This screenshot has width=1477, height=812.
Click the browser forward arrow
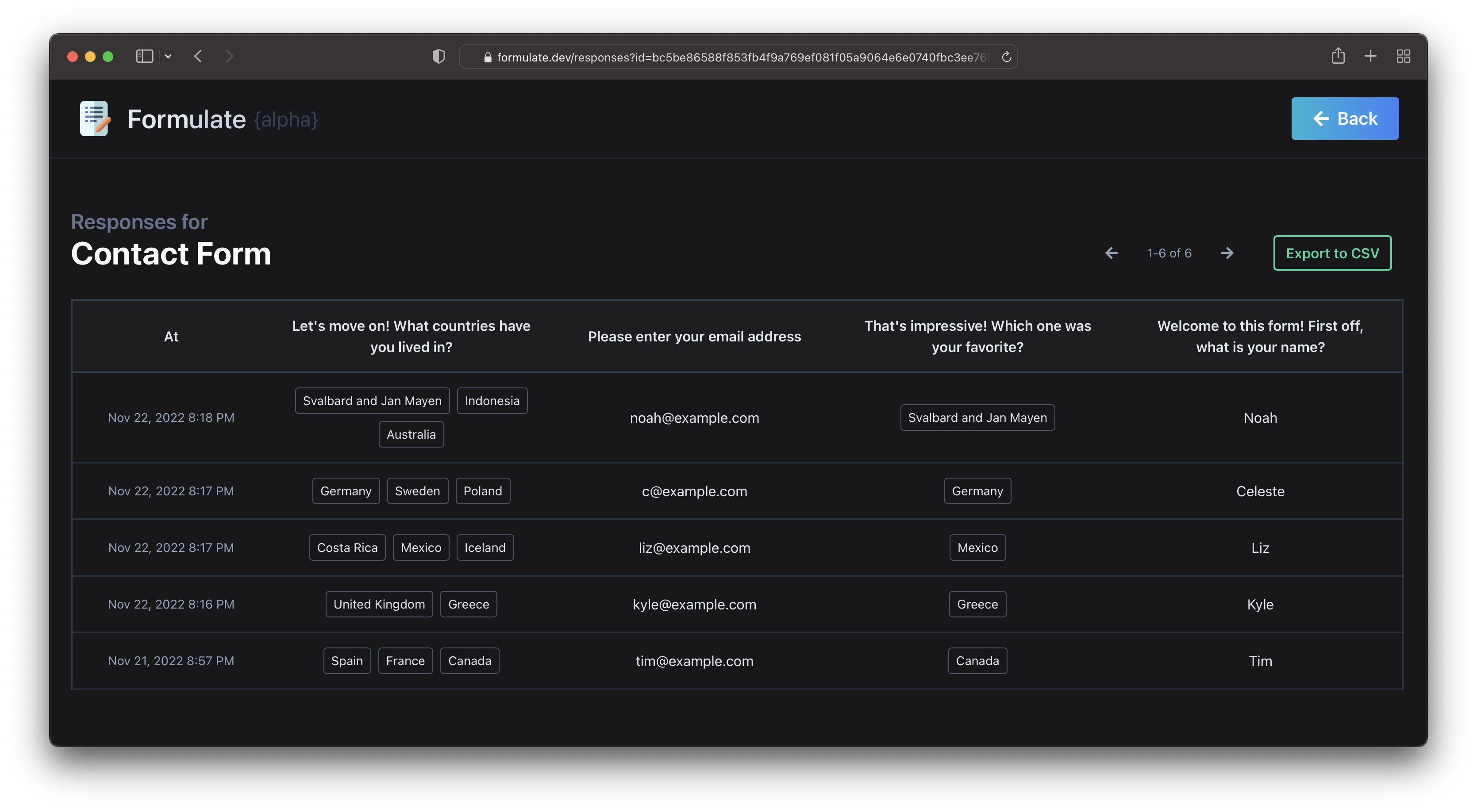pos(229,56)
